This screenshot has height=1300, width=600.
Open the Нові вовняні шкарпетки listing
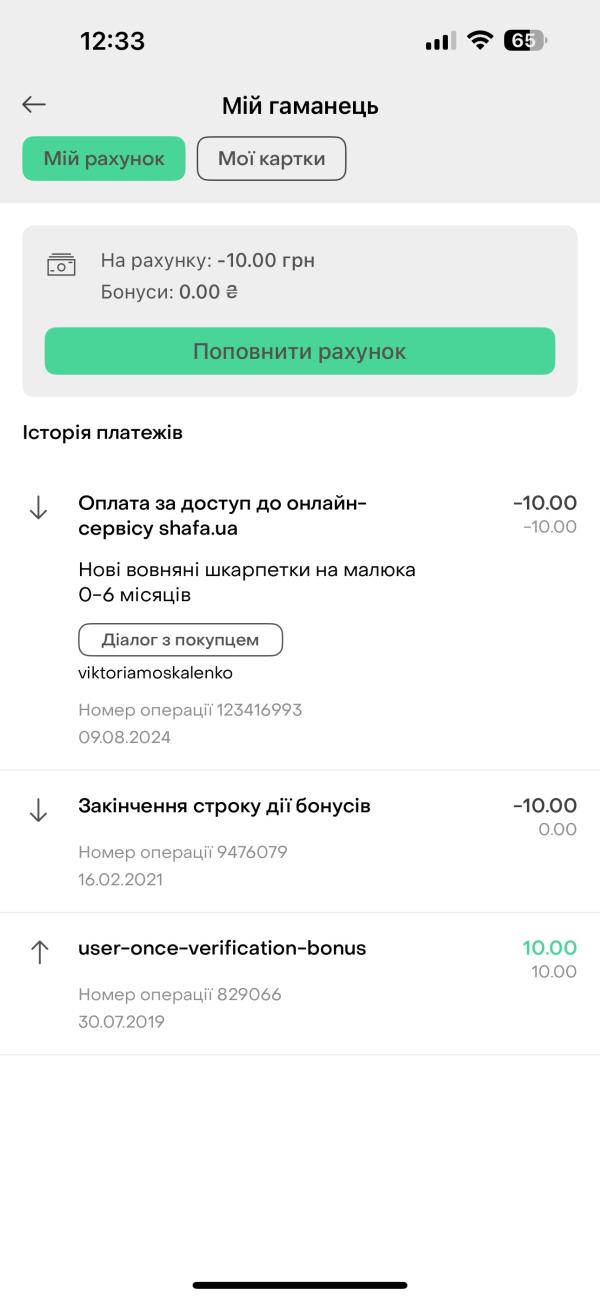pyautogui.click(x=246, y=582)
